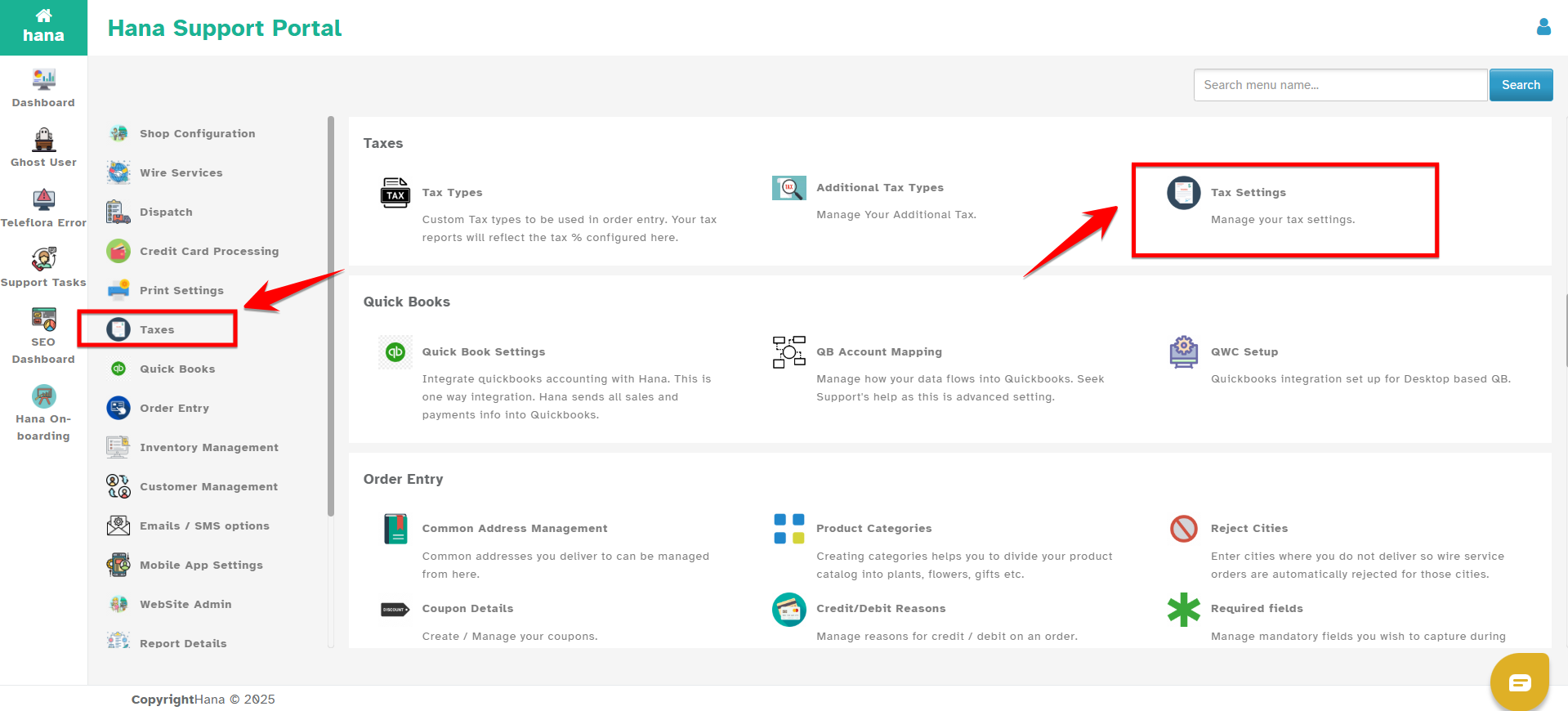Image resolution: width=1568 pixels, height=711 pixels.
Task: Open the Dashboard icon in left rail
Action: point(43,79)
